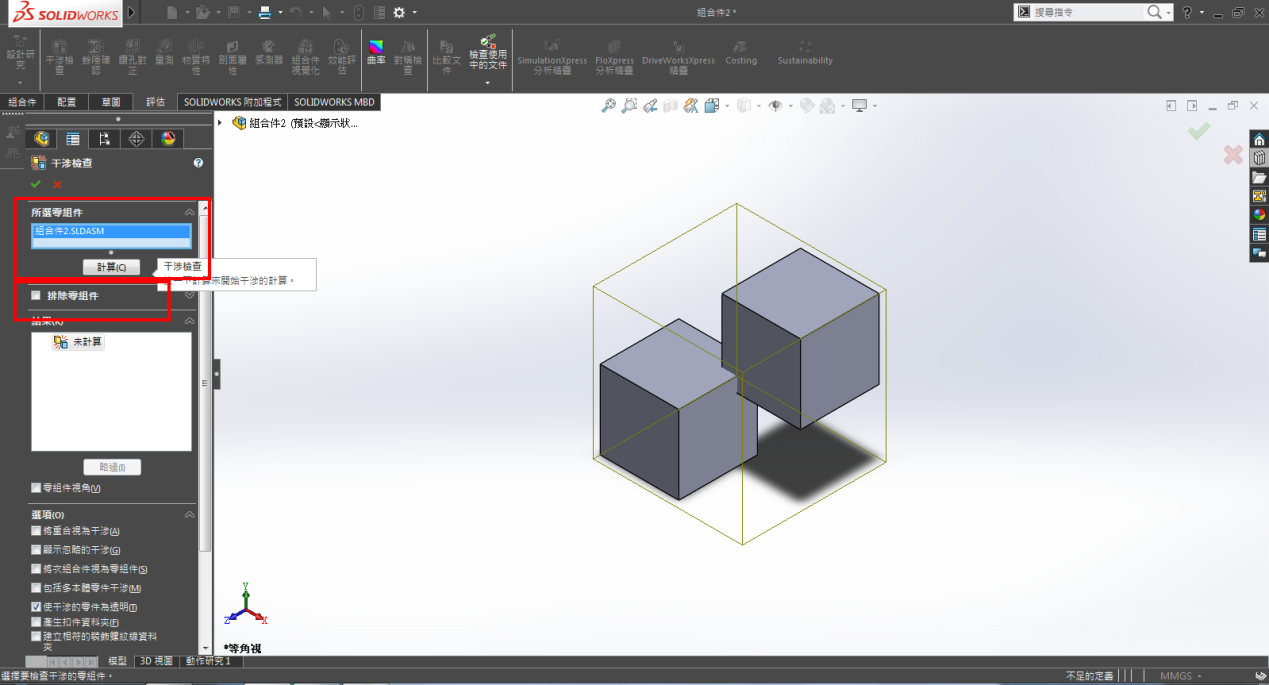This screenshot has height=685, width=1269.
Task: Enable the 零組件視角 checkbox
Action: 36,488
